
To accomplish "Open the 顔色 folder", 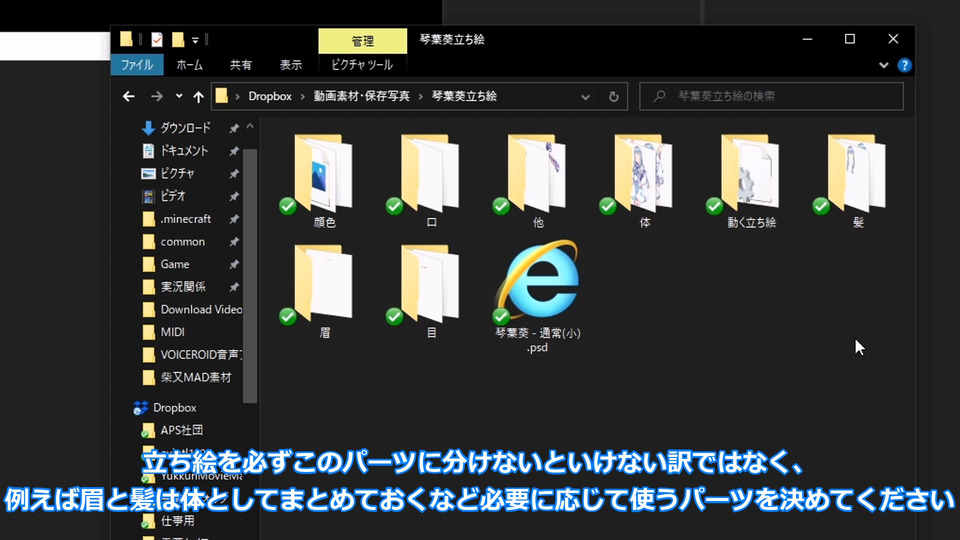I will point(323,181).
